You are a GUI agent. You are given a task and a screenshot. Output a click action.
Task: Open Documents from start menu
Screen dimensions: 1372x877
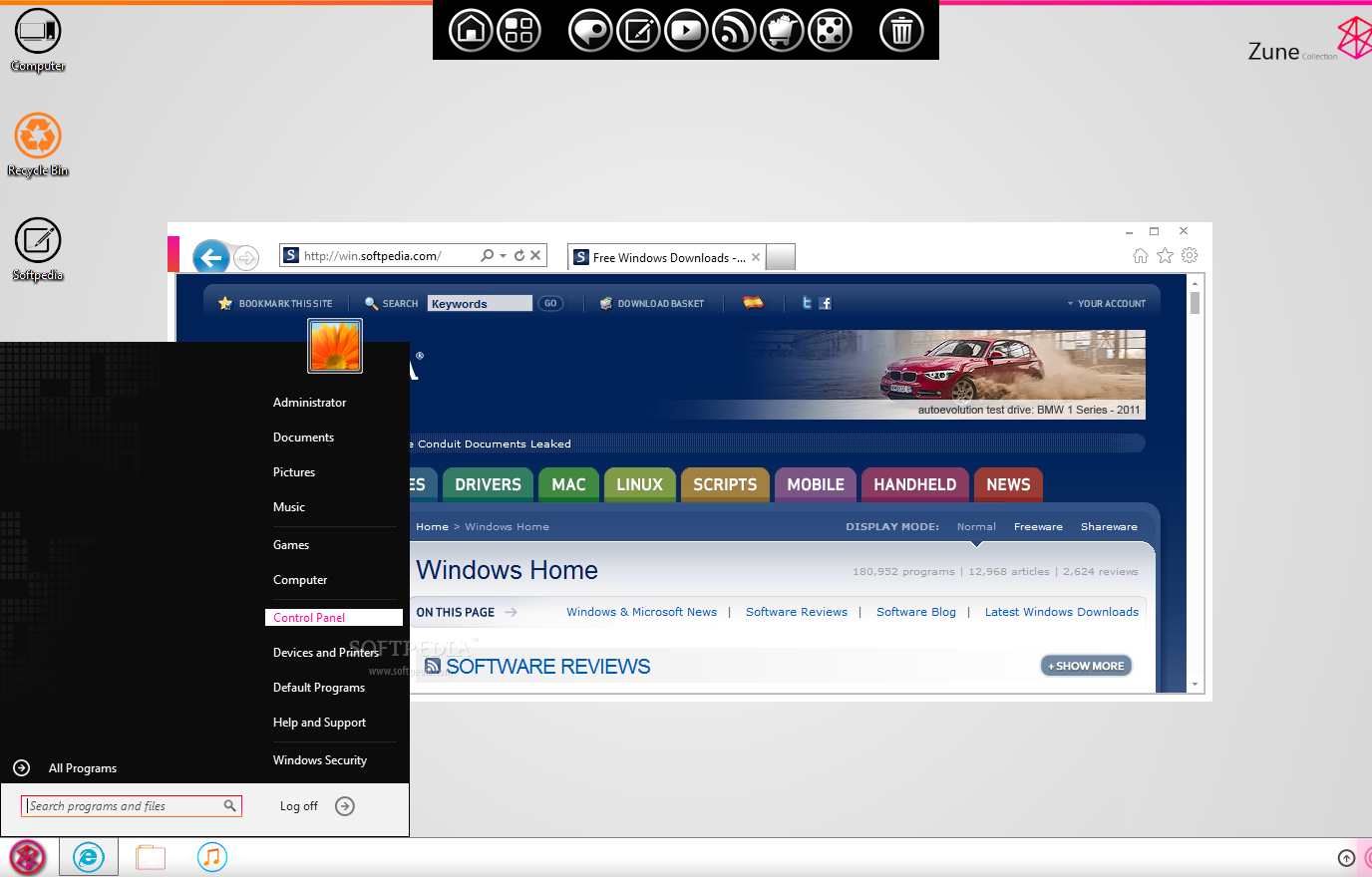point(304,438)
